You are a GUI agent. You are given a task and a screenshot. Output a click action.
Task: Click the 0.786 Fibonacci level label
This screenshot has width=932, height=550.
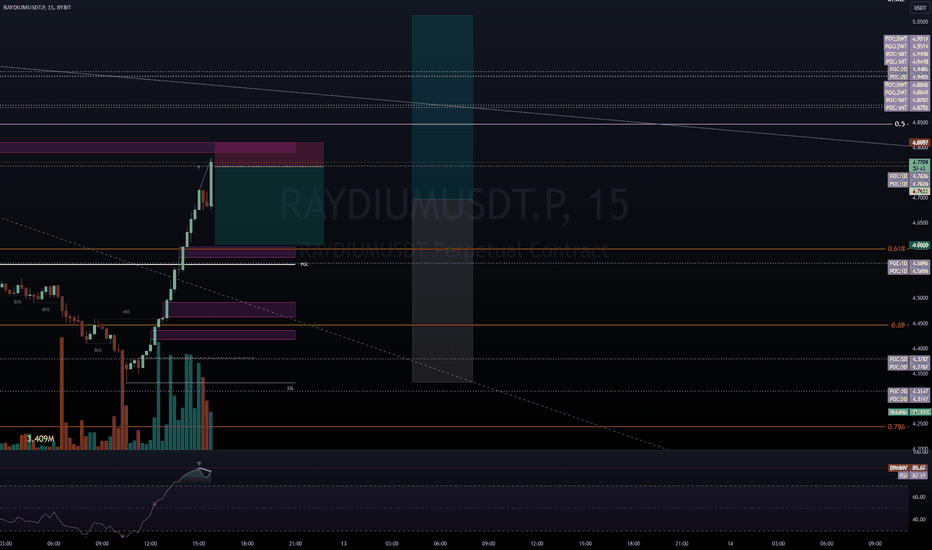[896, 426]
